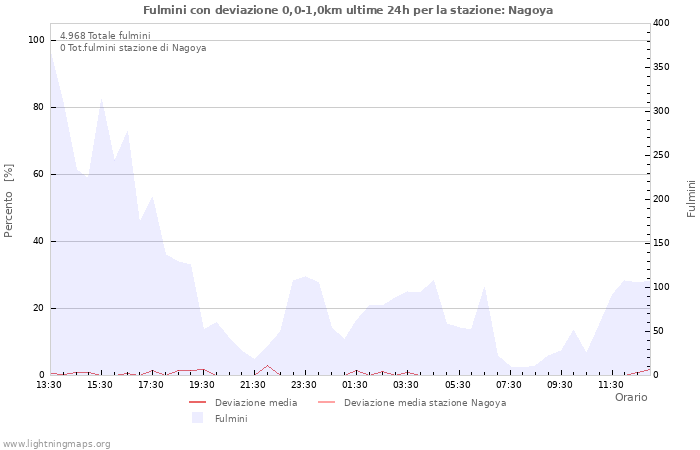Click the 20 percent axis value
Screen dimensions: 700x450
coord(39,308)
